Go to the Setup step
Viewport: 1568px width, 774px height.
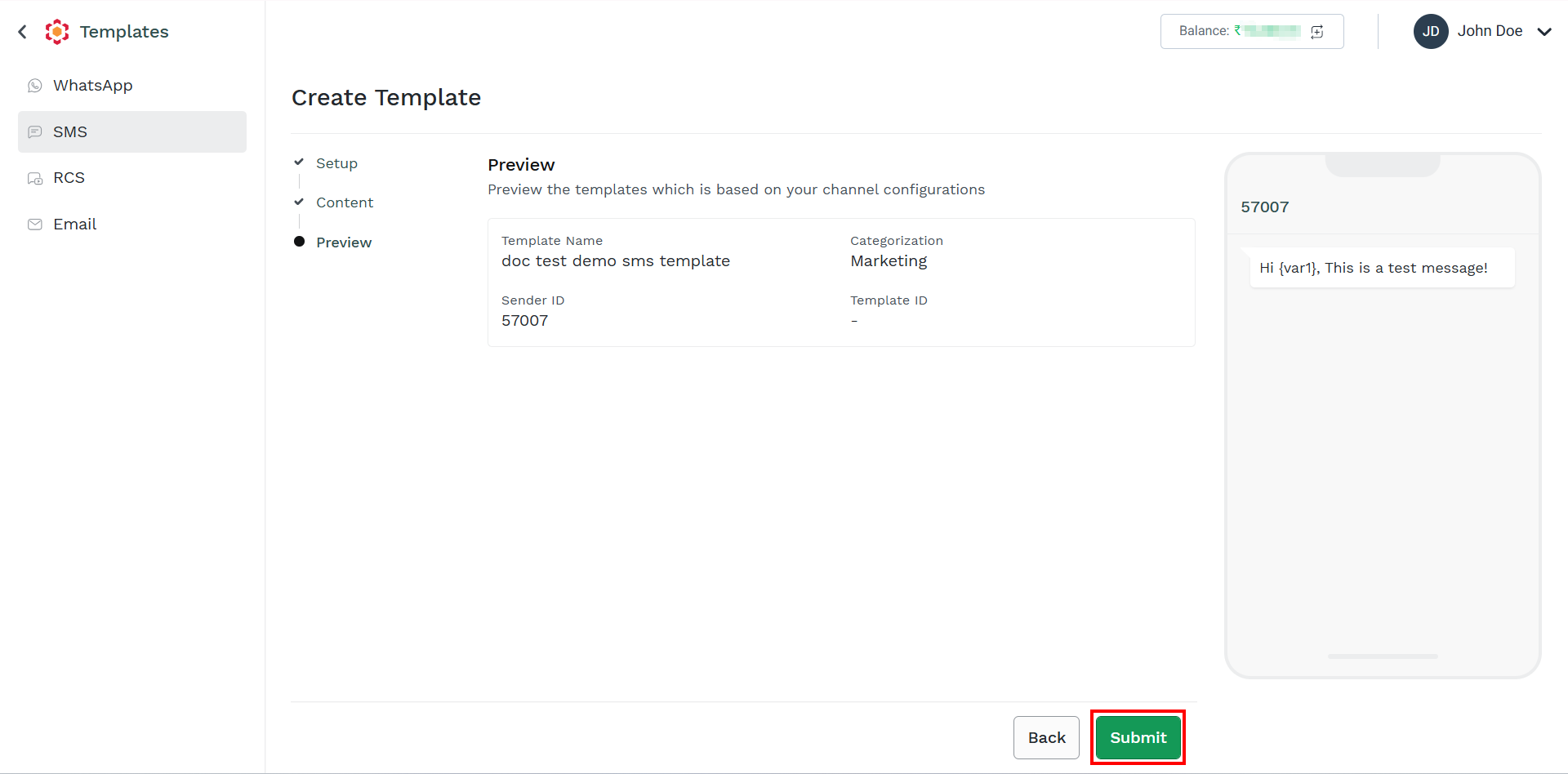coord(336,163)
